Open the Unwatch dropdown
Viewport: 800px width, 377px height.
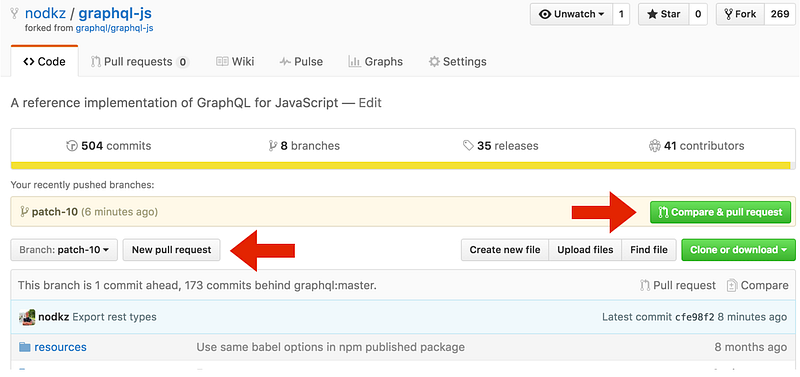tap(571, 14)
